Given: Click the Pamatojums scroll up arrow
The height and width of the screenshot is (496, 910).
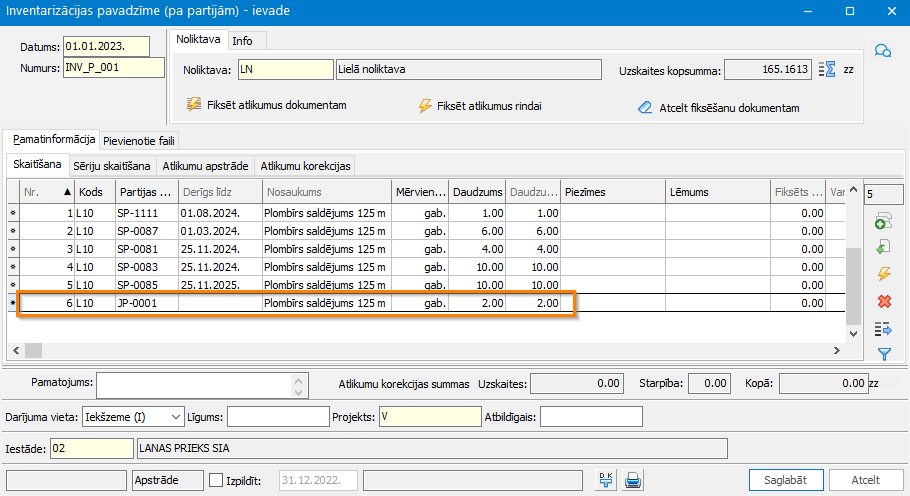Looking at the screenshot, I should (x=298, y=381).
